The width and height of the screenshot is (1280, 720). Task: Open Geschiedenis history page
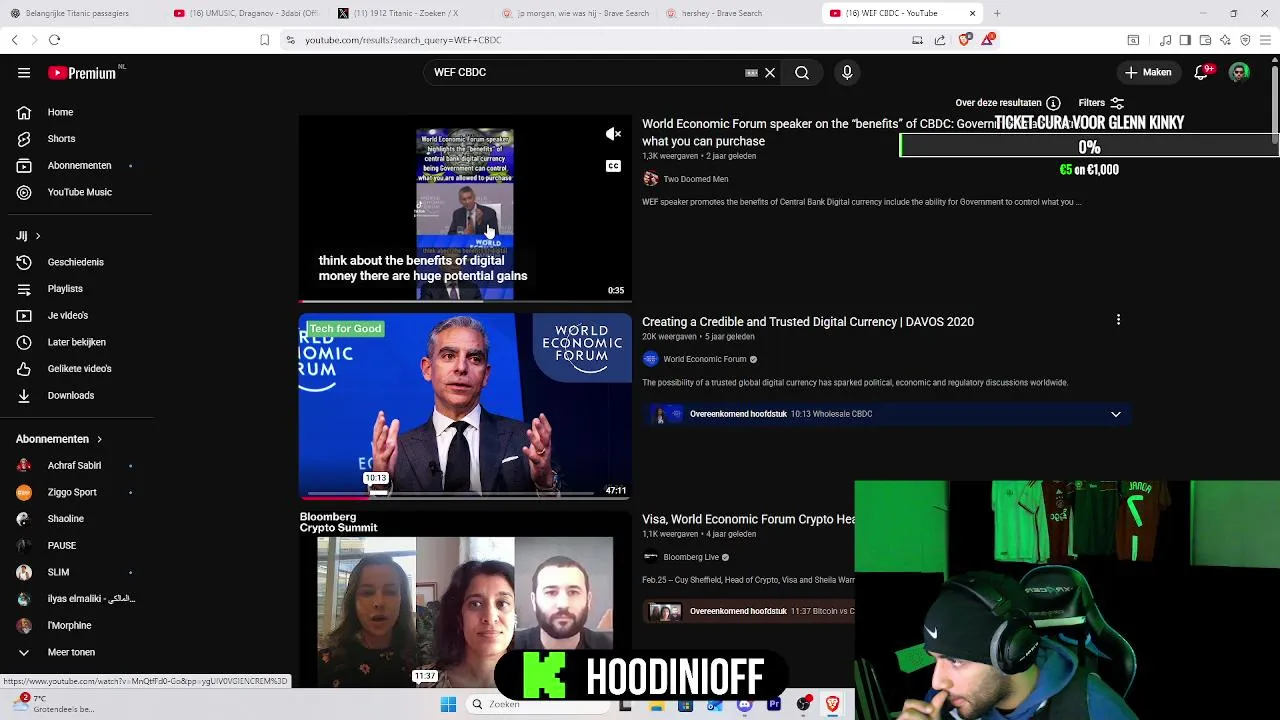point(76,262)
